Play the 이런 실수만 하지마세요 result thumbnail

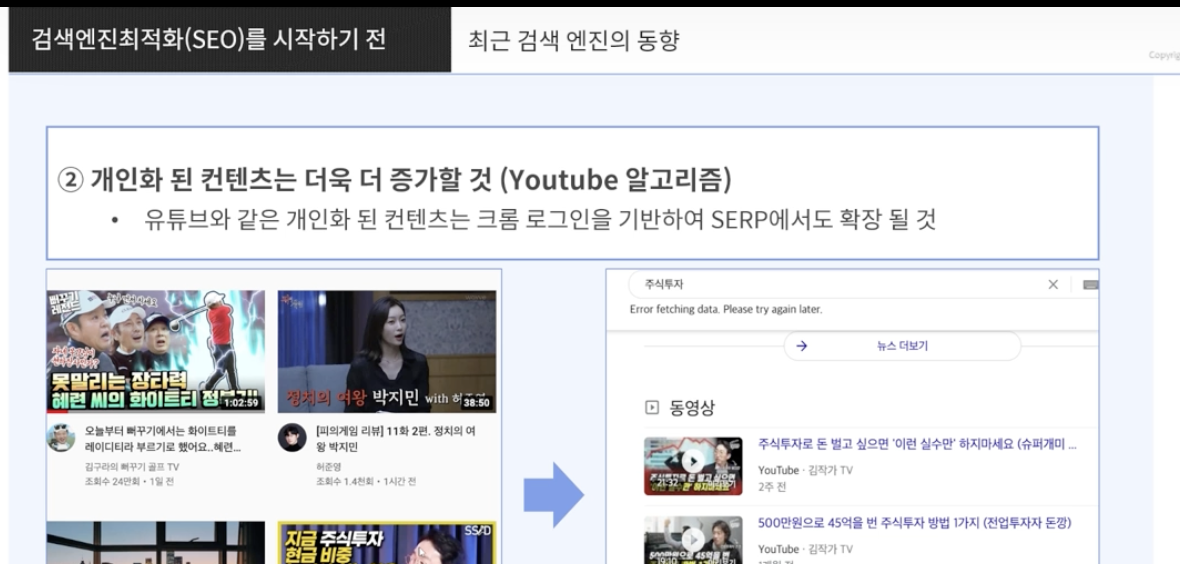(x=693, y=465)
